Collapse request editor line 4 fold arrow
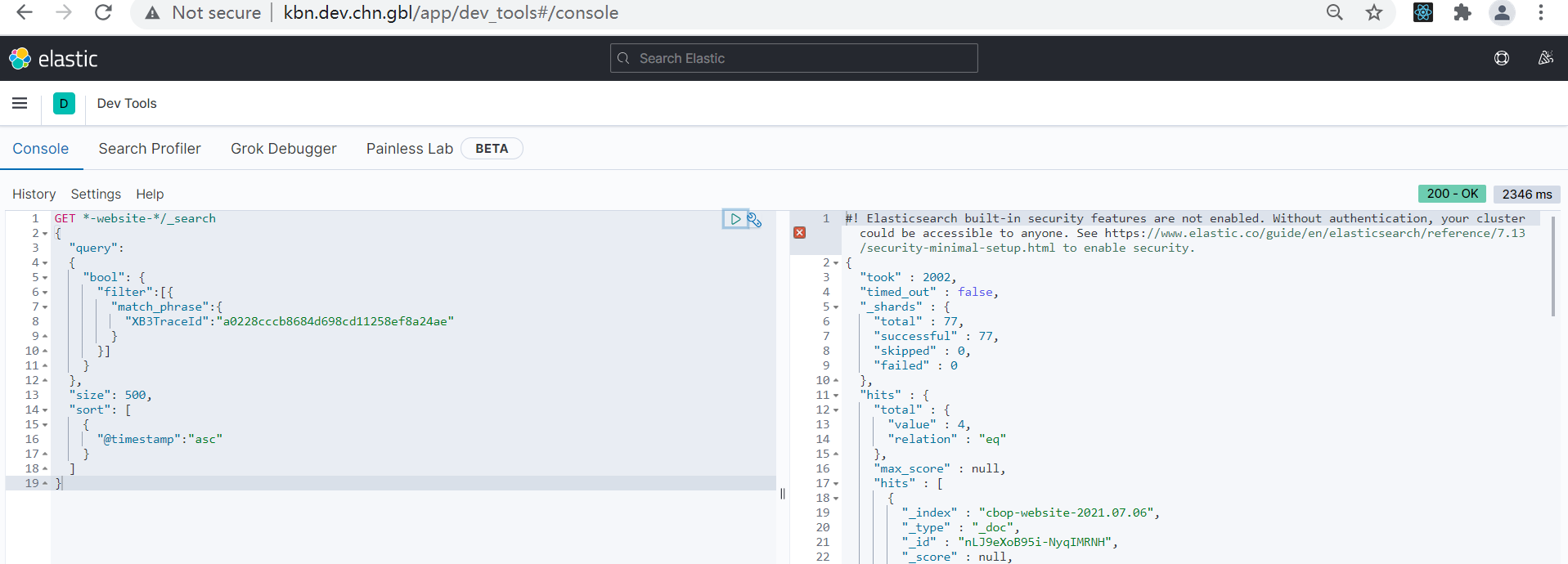This screenshot has height=564, width=1568. coord(45,263)
